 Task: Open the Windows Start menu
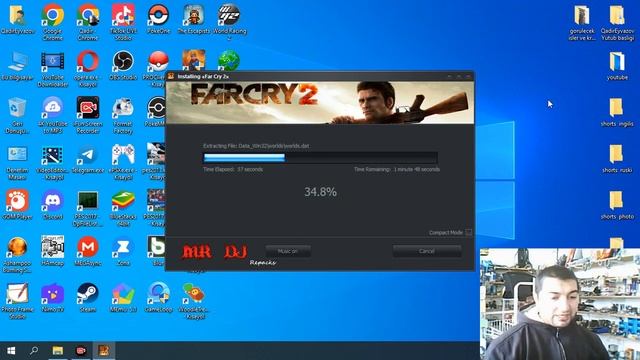tap(11, 351)
